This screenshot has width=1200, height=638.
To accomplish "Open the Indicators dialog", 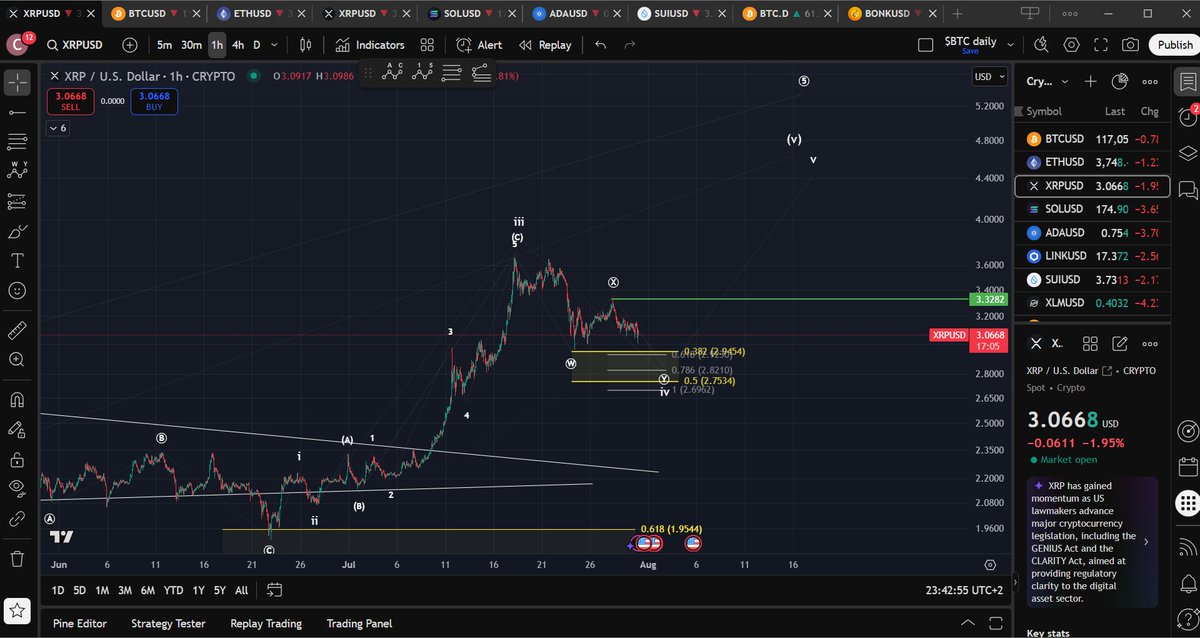I will 369,45.
